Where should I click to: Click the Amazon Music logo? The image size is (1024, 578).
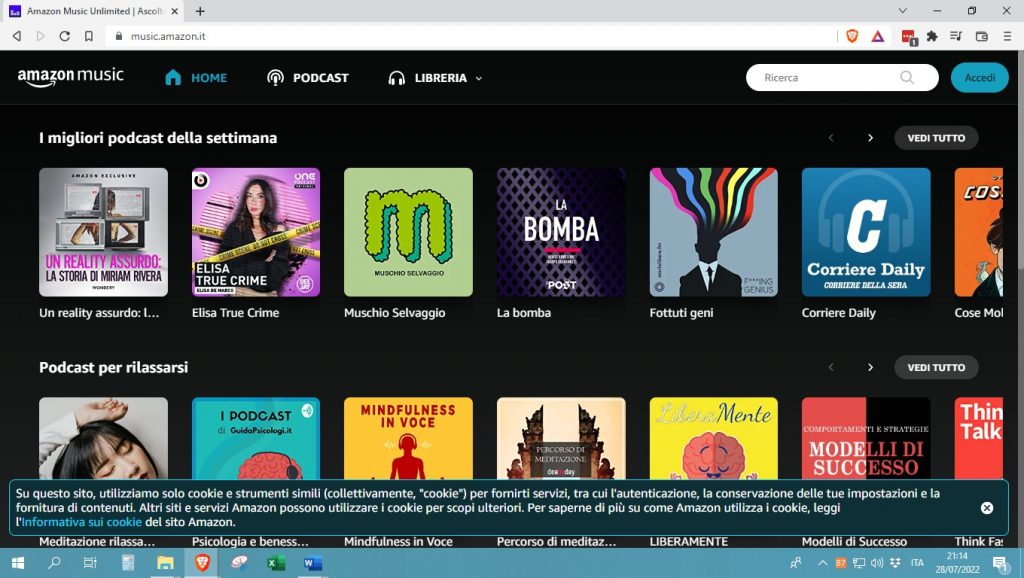[70, 76]
